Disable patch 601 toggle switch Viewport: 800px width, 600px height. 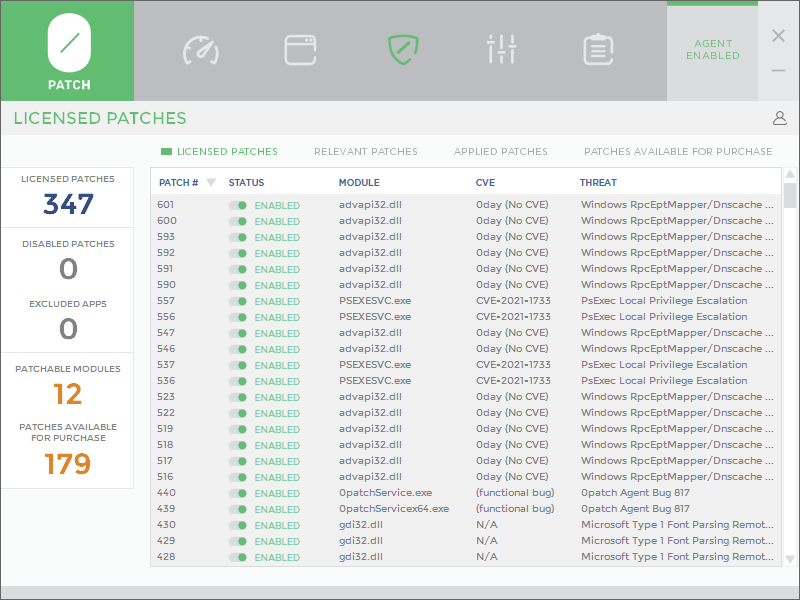click(238, 205)
